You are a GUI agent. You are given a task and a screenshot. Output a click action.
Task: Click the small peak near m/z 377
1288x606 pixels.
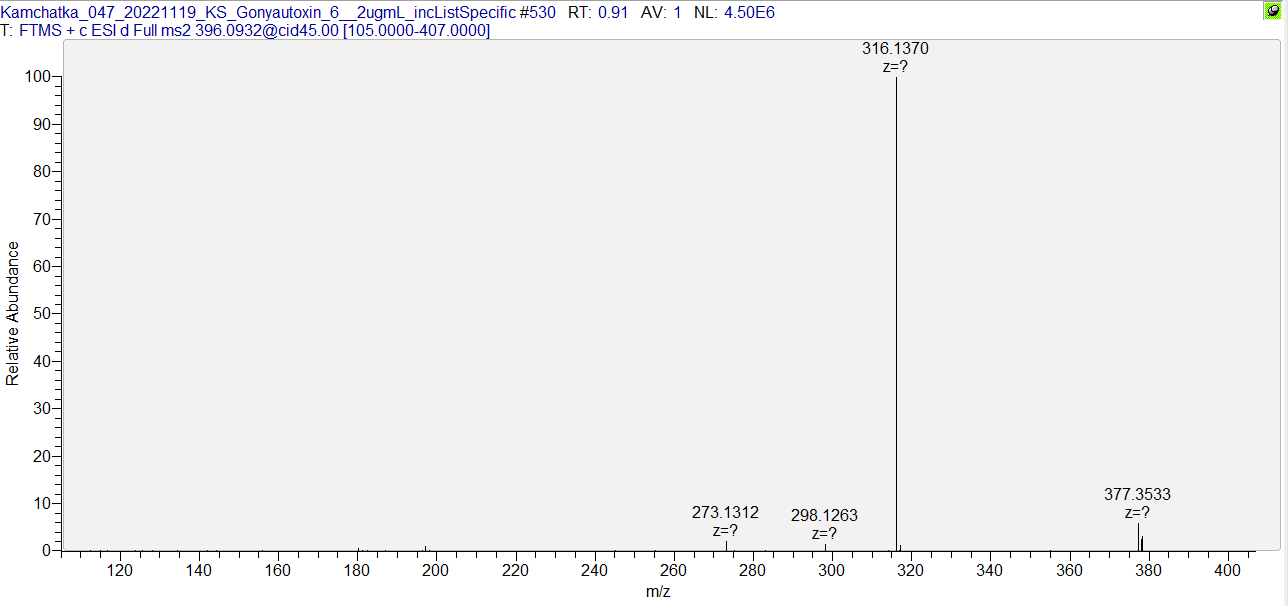[x=1138, y=537]
